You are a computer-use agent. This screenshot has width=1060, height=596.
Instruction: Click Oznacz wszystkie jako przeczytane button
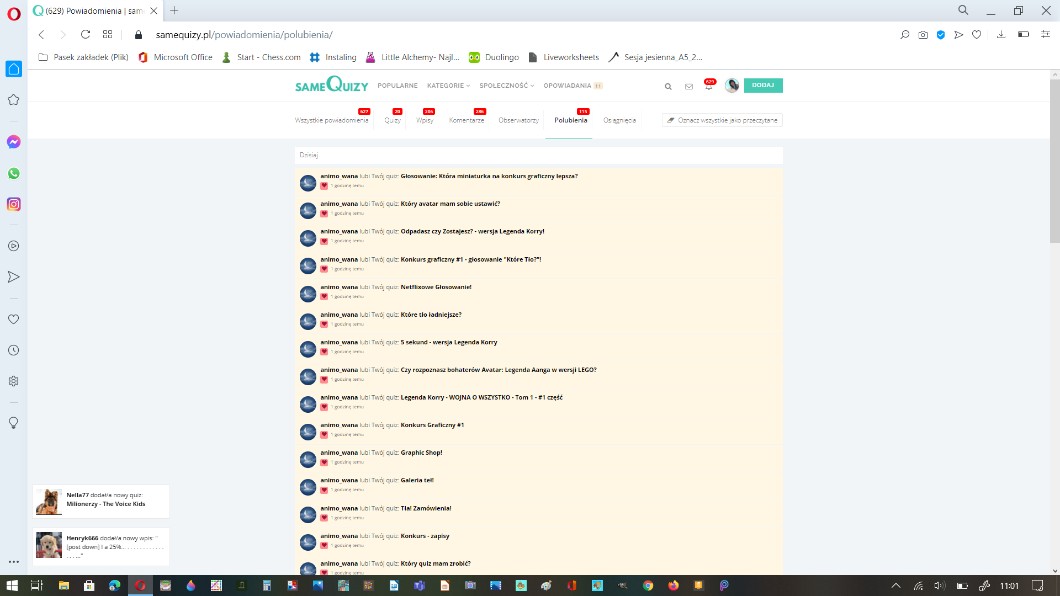pos(722,120)
